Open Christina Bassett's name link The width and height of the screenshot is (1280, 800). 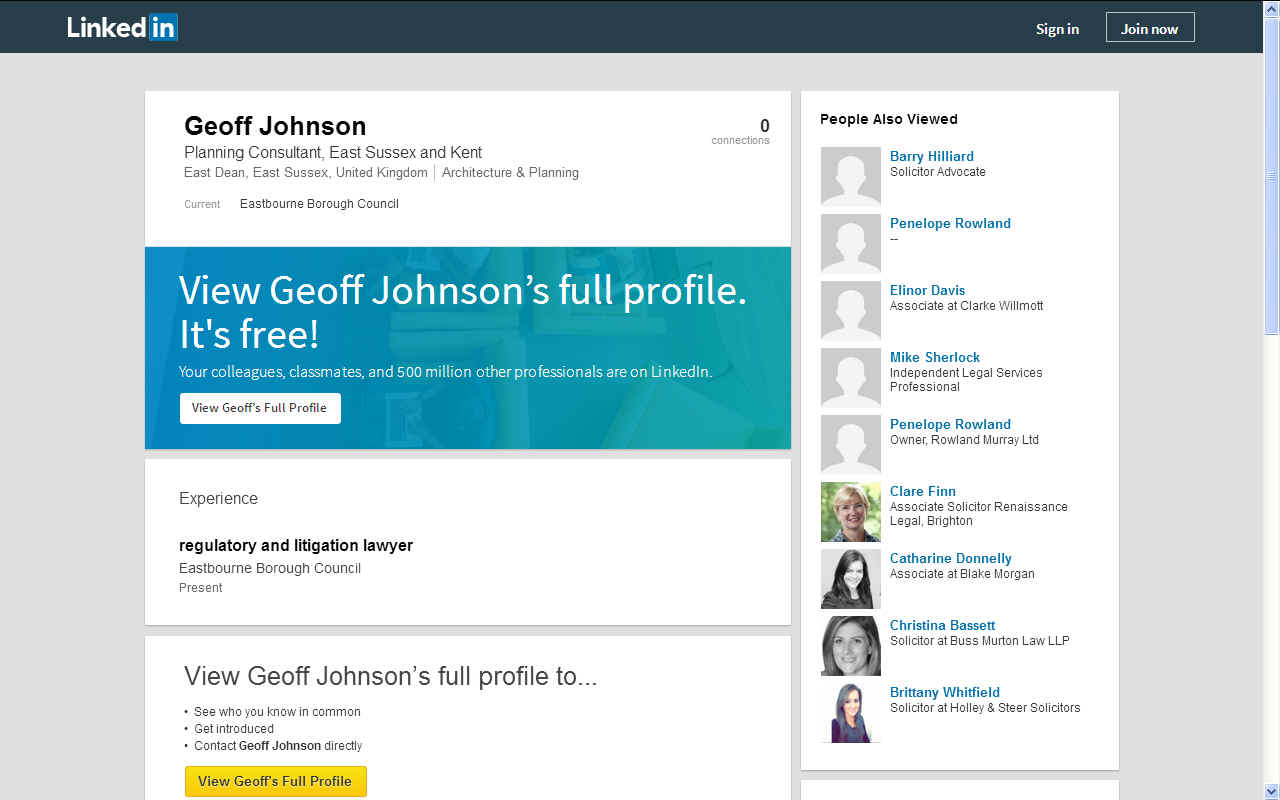[942, 625]
